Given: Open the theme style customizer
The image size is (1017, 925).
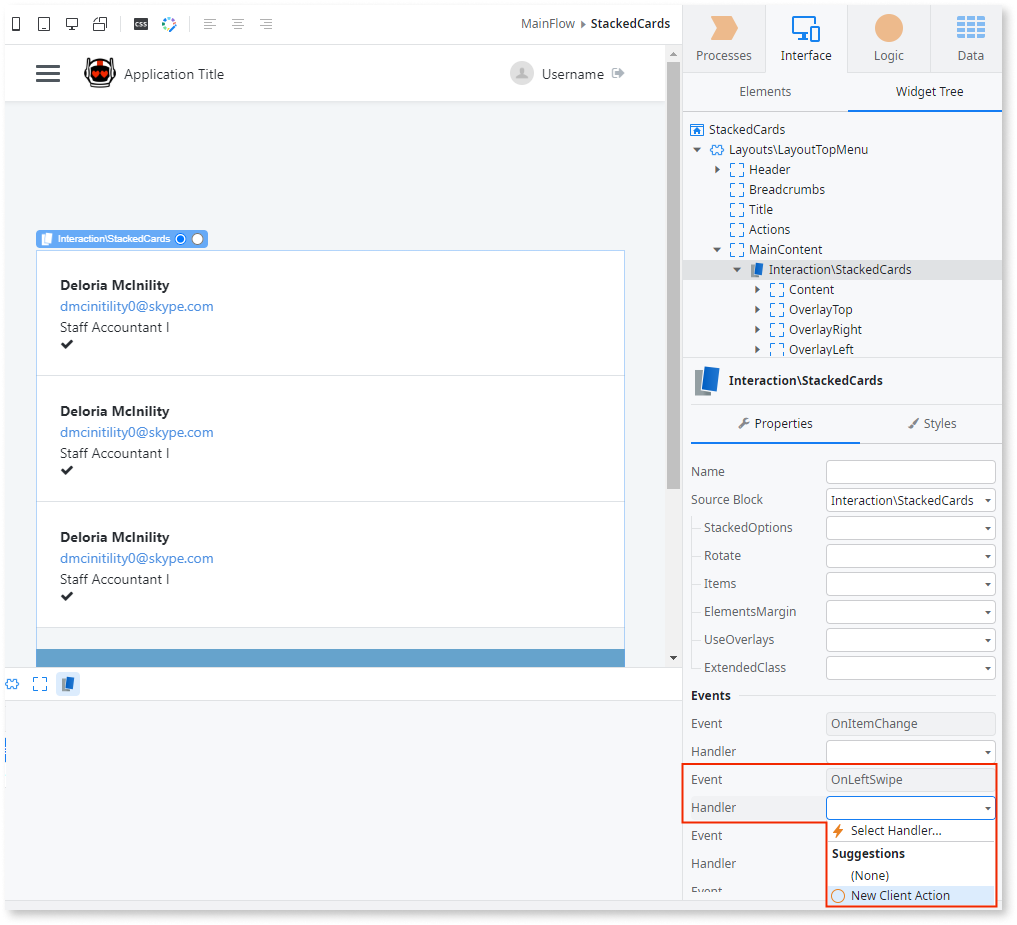Looking at the screenshot, I should [168, 23].
